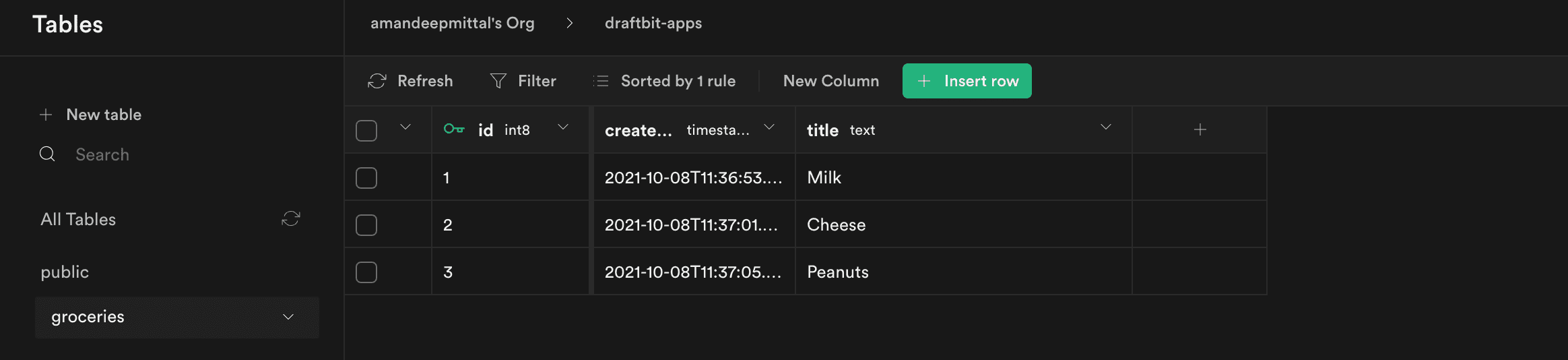Open the groceries table dropdown menu

[x=288, y=317]
